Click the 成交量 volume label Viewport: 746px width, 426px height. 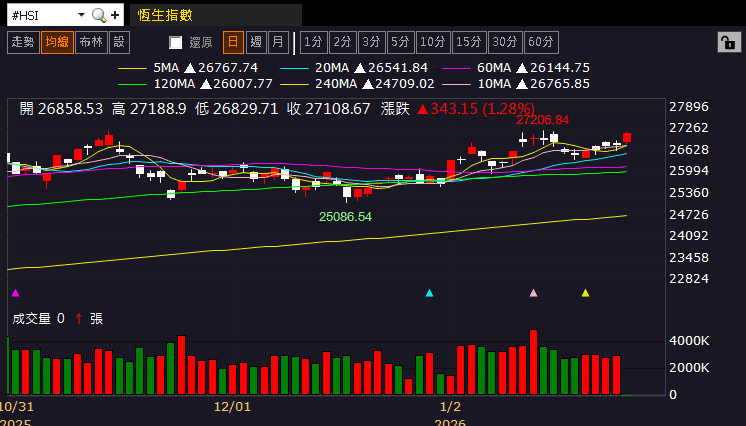[x=31, y=319]
